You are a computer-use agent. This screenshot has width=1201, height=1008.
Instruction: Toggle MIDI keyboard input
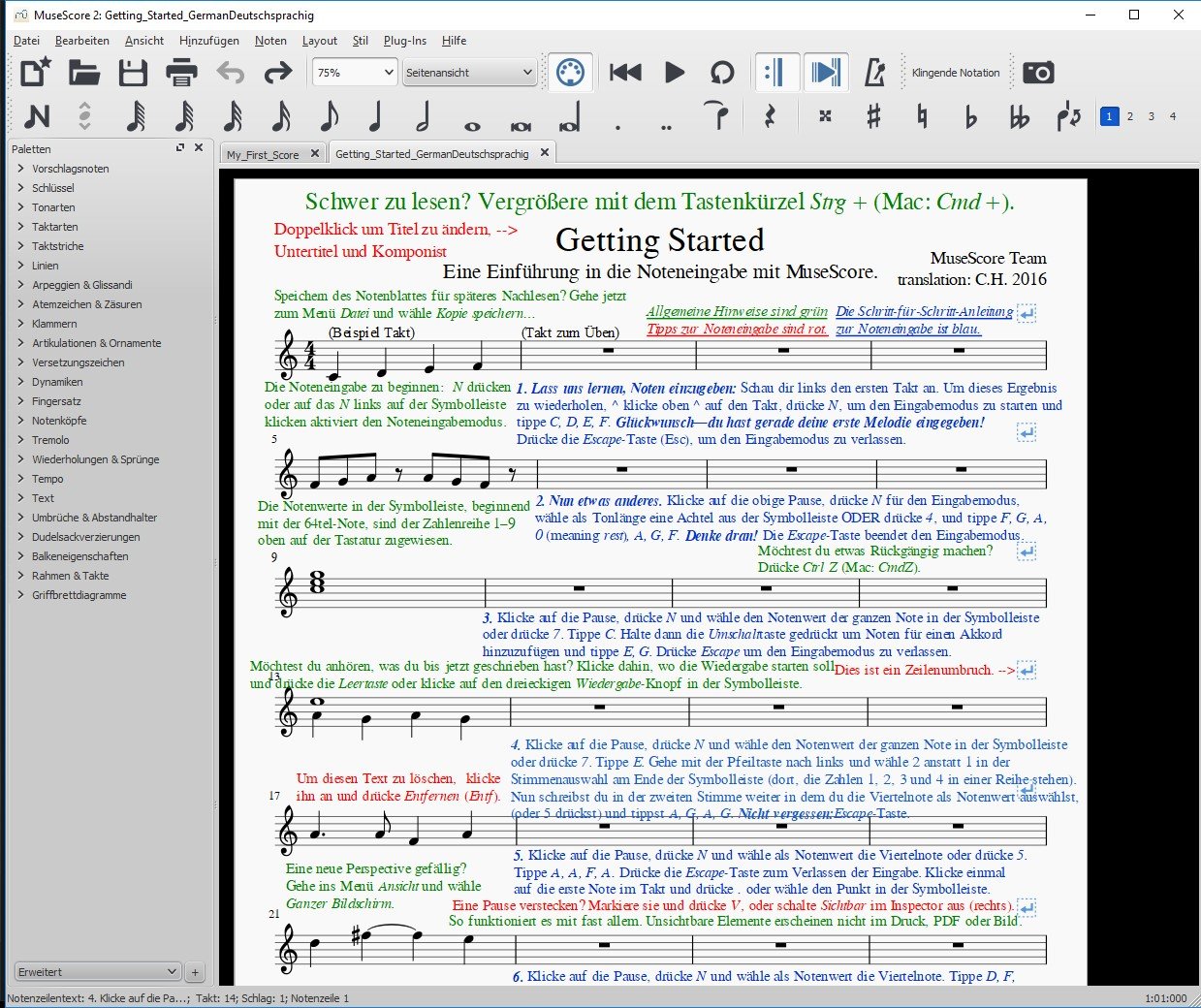[570, 72]
